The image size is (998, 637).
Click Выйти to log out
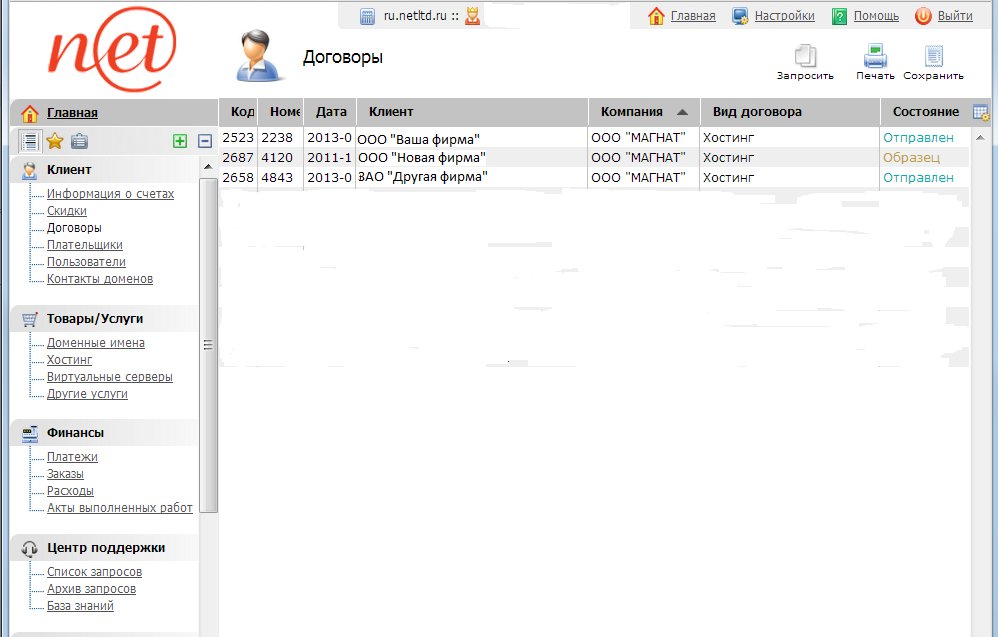coord(954,16)
